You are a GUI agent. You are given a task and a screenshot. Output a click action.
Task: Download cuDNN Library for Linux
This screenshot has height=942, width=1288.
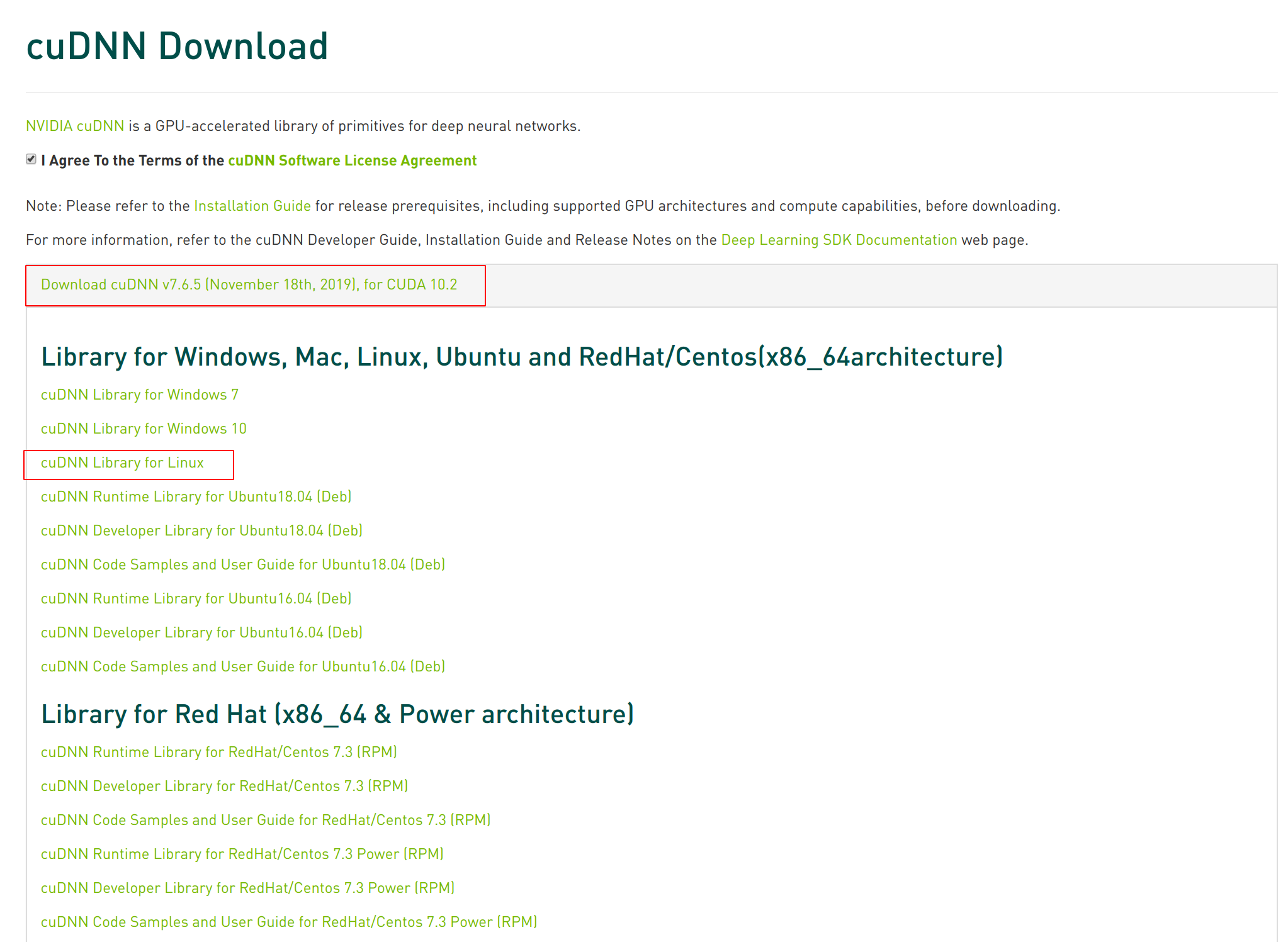coord(122,463)
